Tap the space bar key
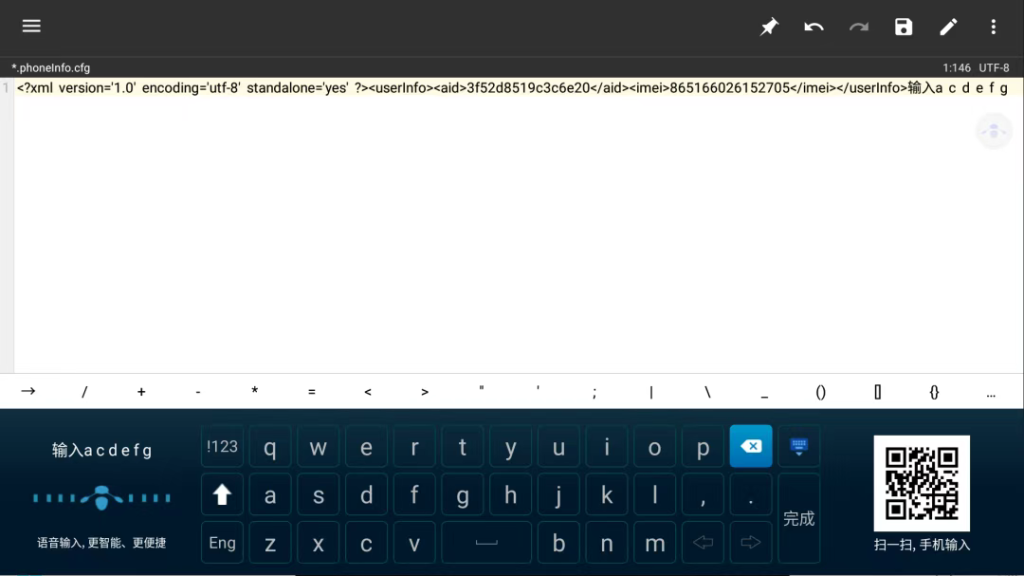Image resolution: width=1024 pixels, height=576 pixels. coord(487,543)
